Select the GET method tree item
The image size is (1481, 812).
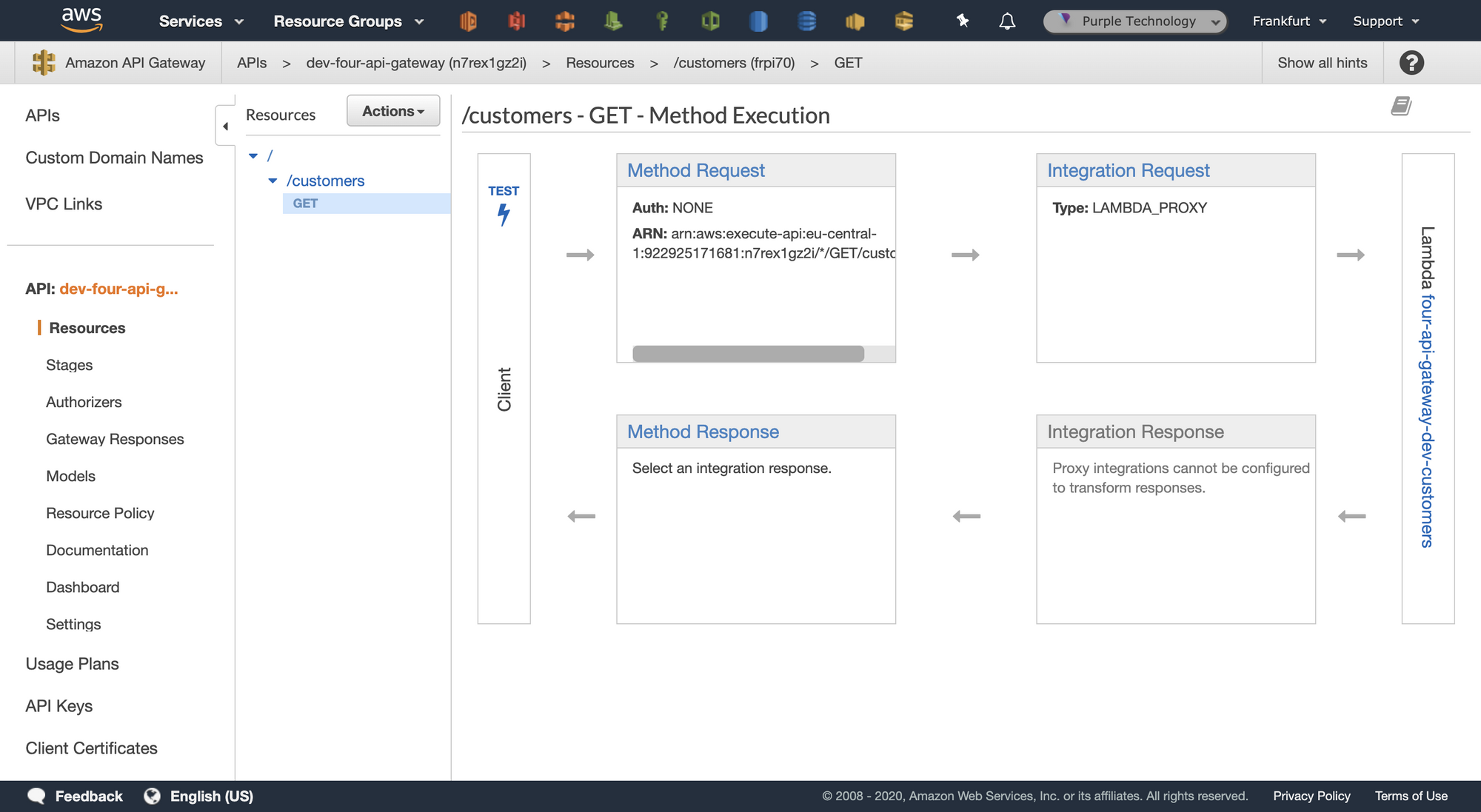pos(305,204)
